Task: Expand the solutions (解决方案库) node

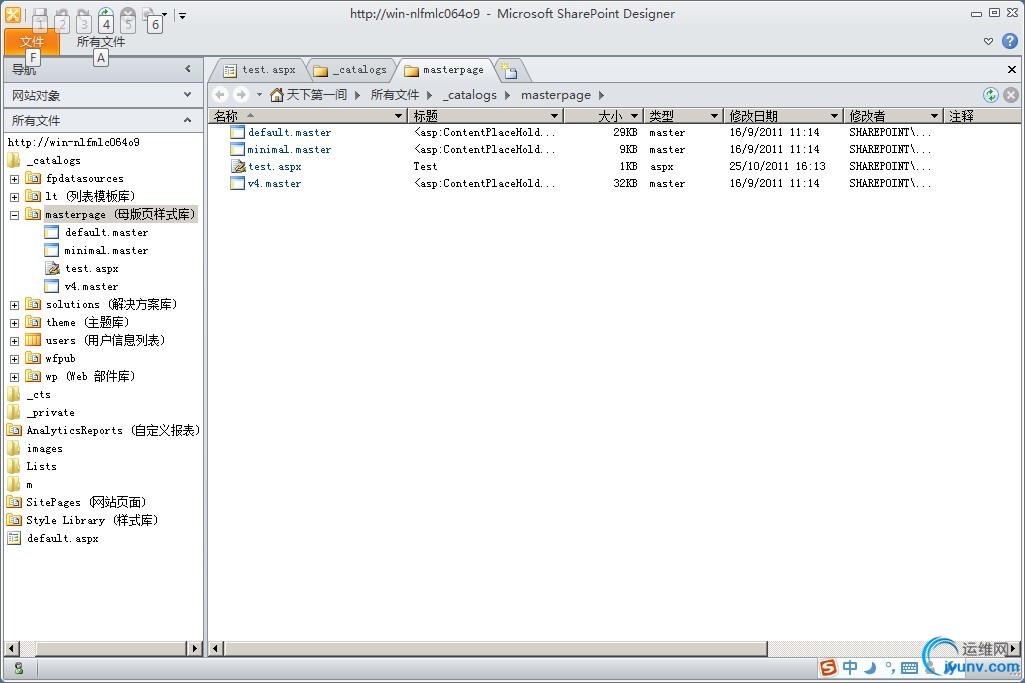Action: click(14, 305)
